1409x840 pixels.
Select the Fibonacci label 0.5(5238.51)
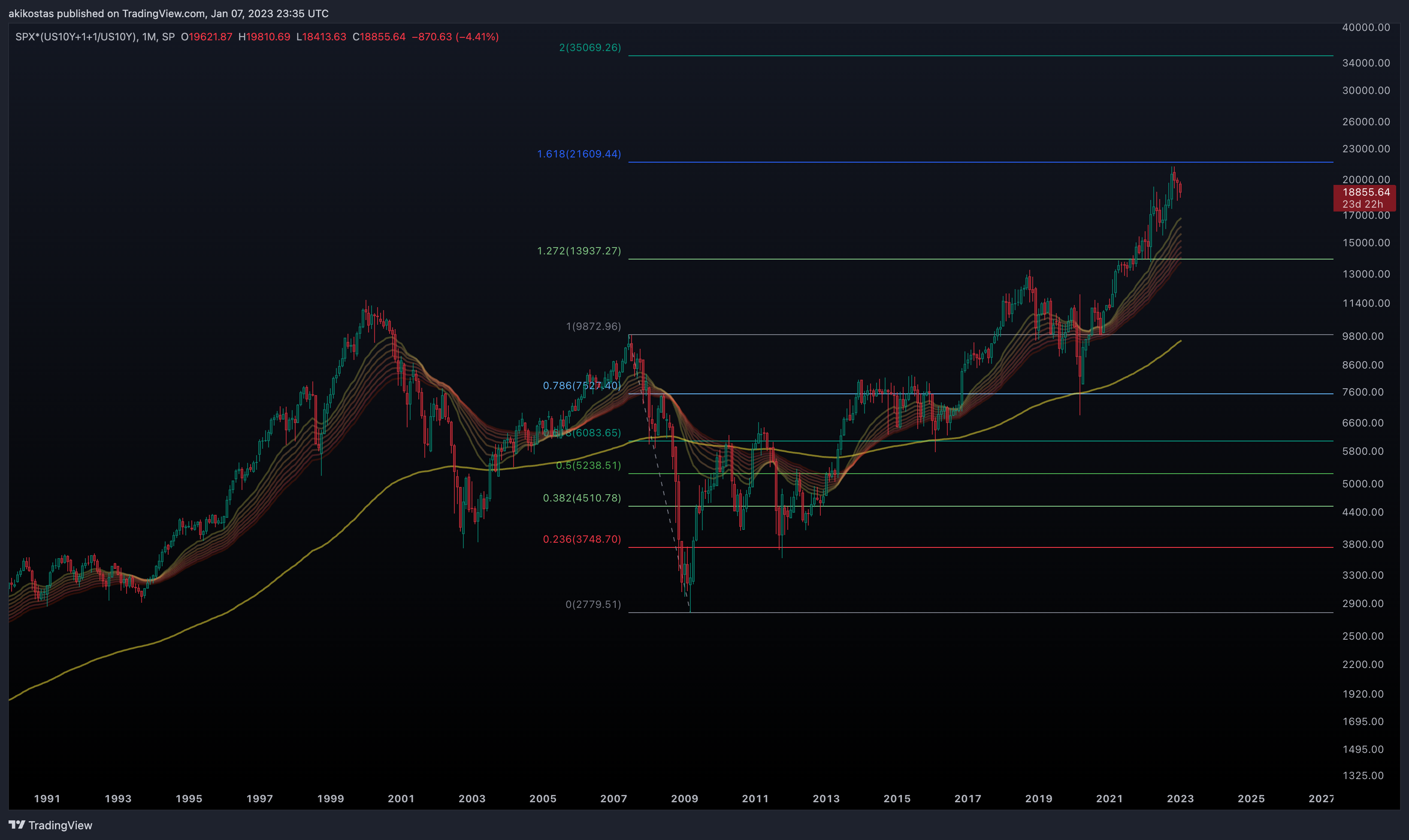coord(589,465)
